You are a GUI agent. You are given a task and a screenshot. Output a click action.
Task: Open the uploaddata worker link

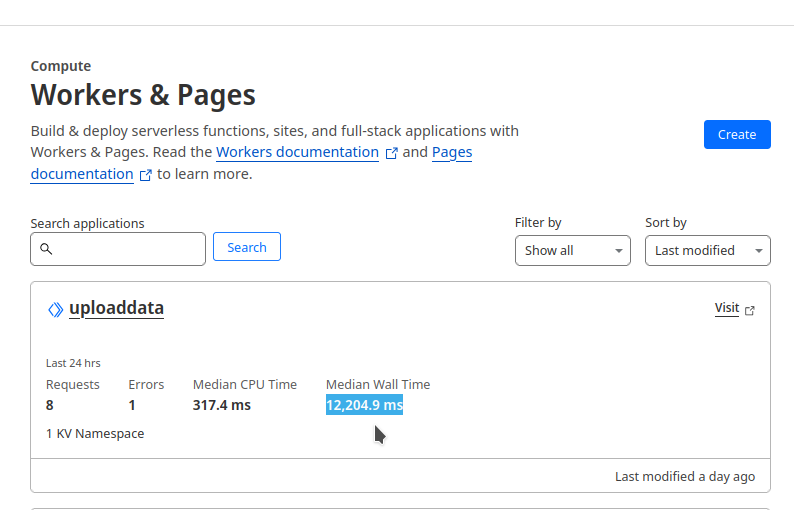pos(116,308)
